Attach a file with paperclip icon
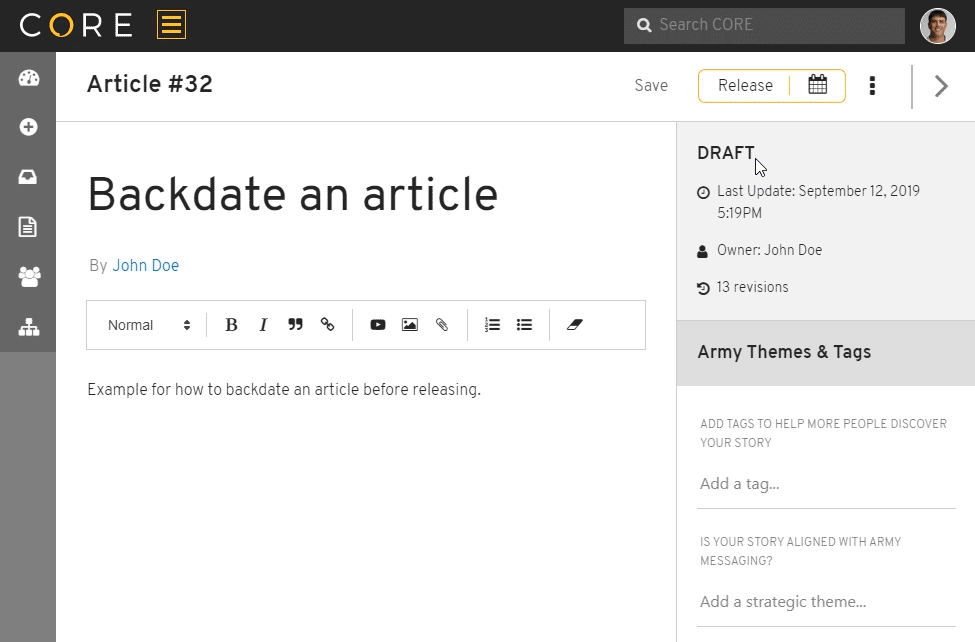 442,325
